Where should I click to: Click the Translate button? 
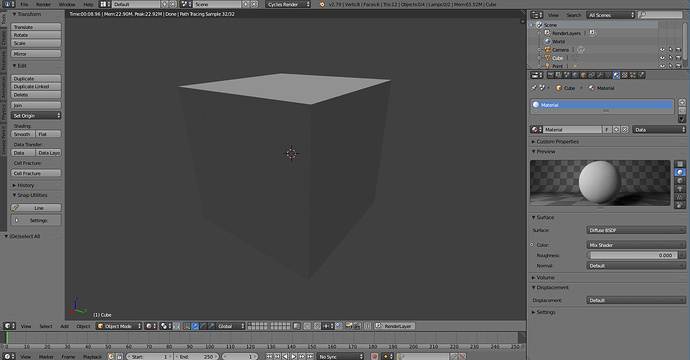(36, 27)
